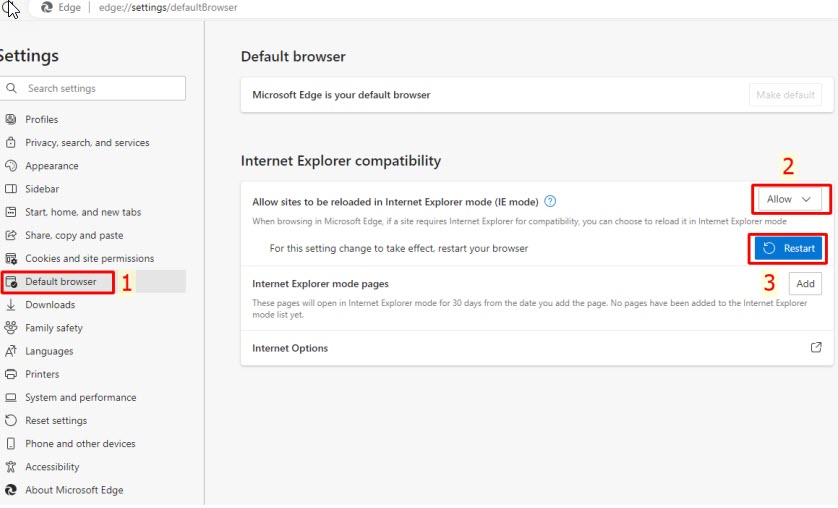Open About Microsoft Edge page
Image resolution: width=838 pixels, height=508 pixels.
pyautogui.click(x=74, y=490)
